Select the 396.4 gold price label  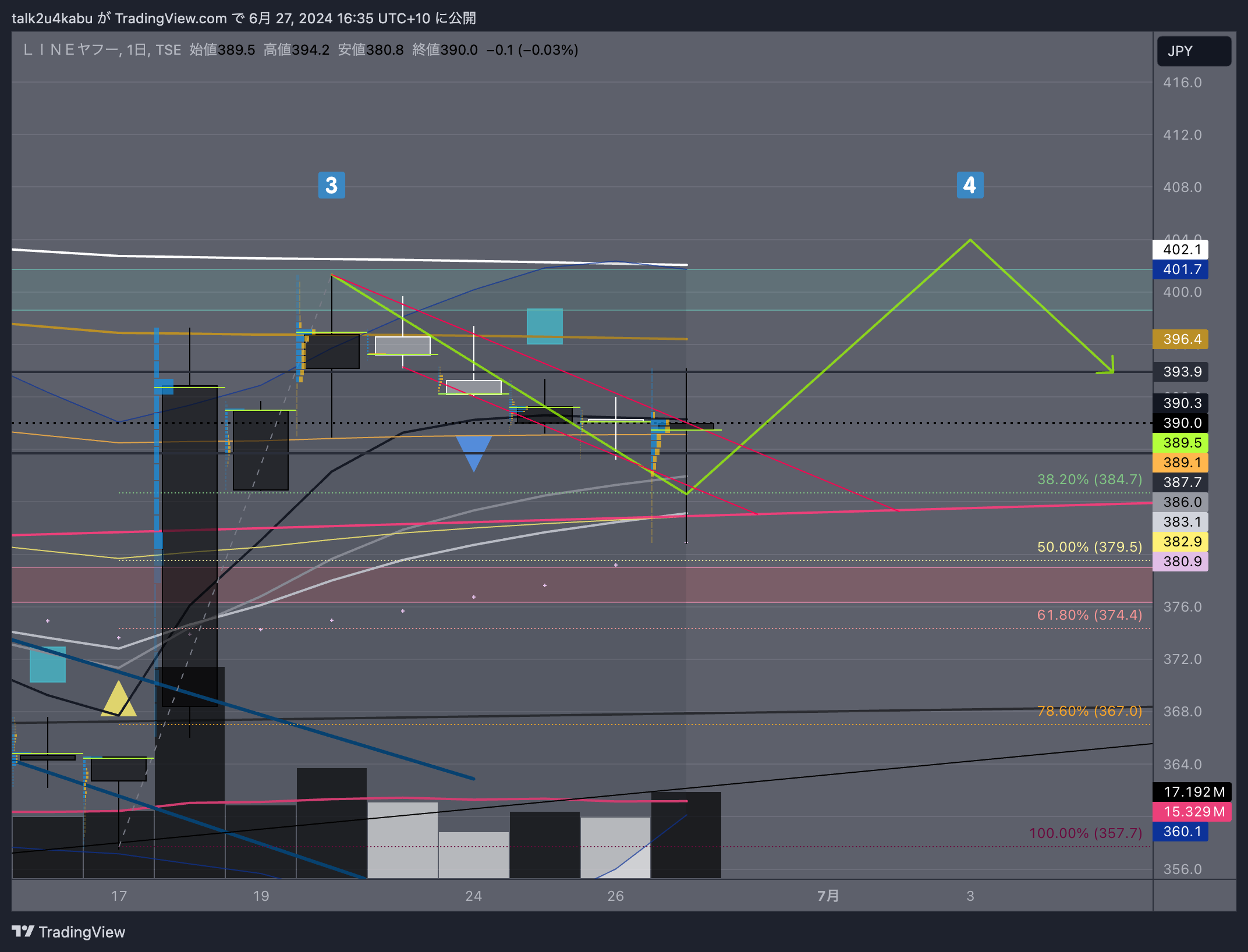pyautogui.click(x=1180, y=339)
